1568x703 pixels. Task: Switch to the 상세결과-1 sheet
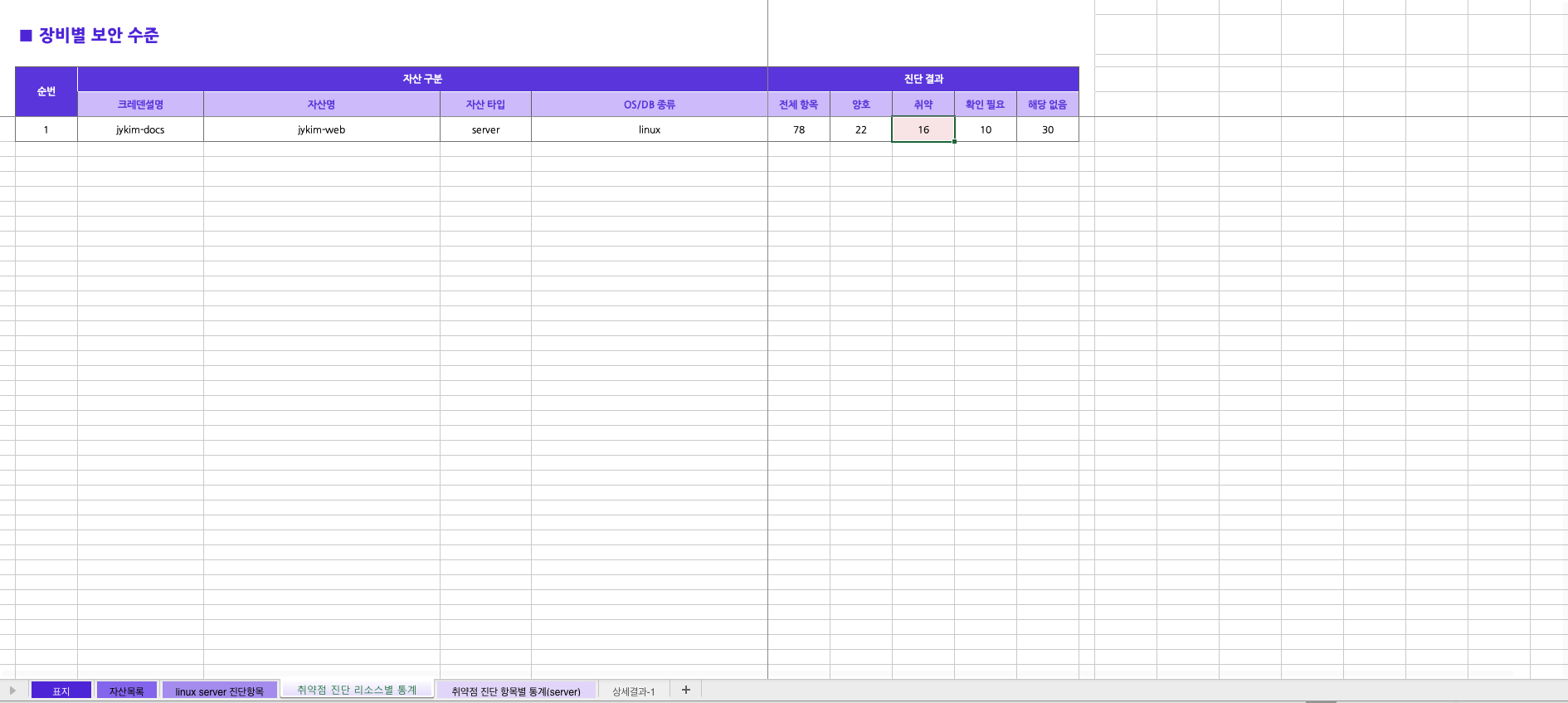[x=633, y=691]
